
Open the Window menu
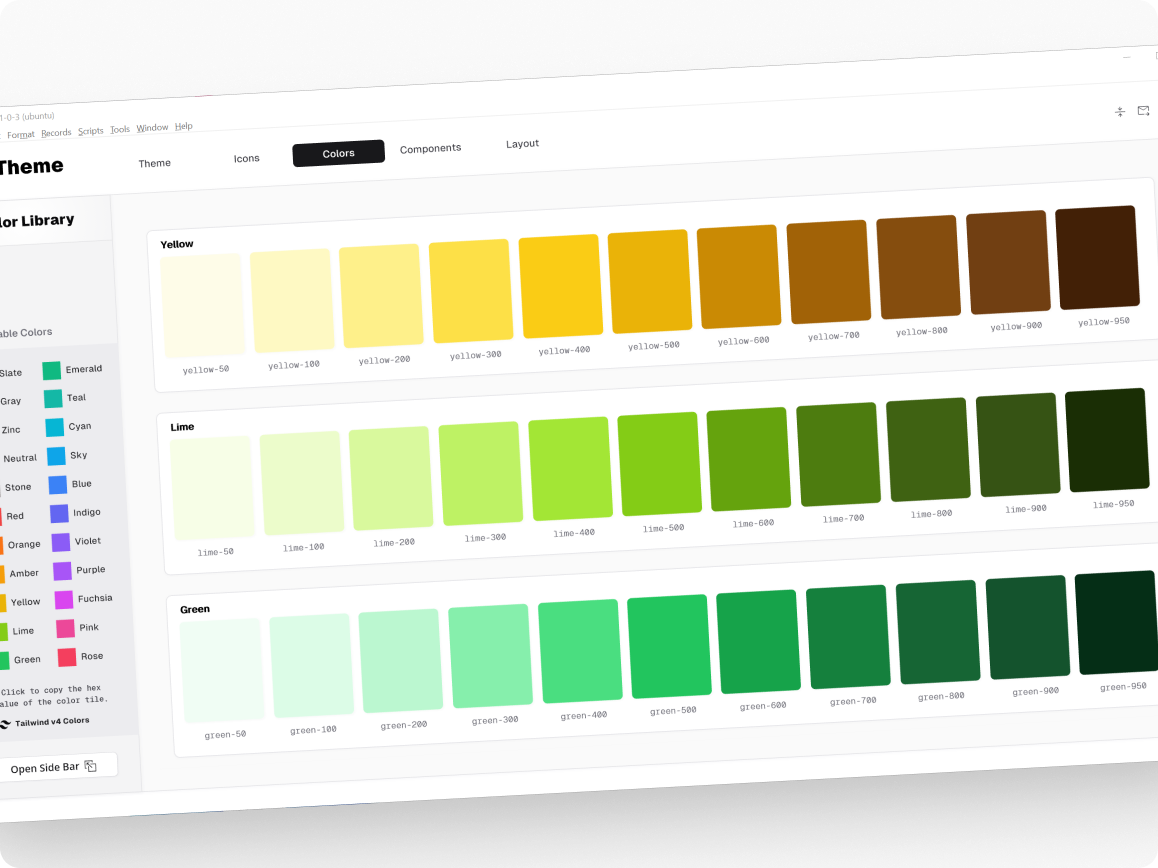pyautogui.click(x=152, y=127)
